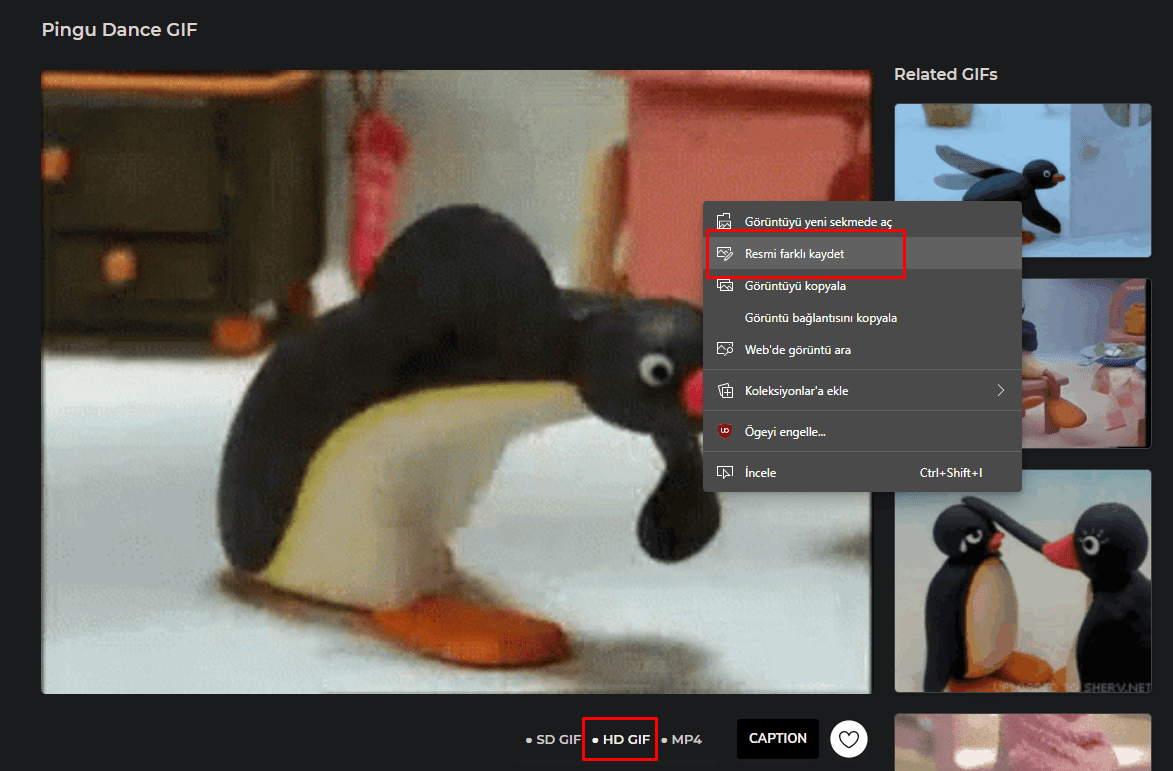
Task: Click the 'Pingu Dance GIF' title
Action: coord(120,30)
